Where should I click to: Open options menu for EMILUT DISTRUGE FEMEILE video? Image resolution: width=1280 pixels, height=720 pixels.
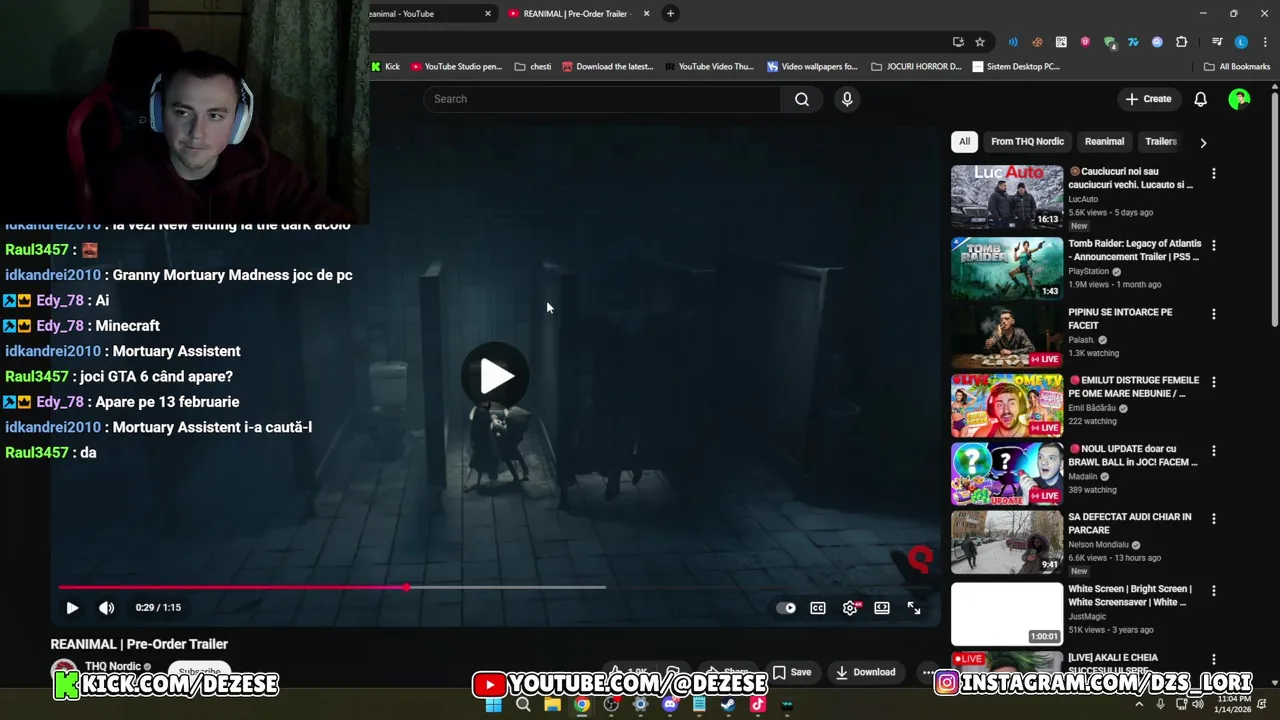click(1214, 382)
